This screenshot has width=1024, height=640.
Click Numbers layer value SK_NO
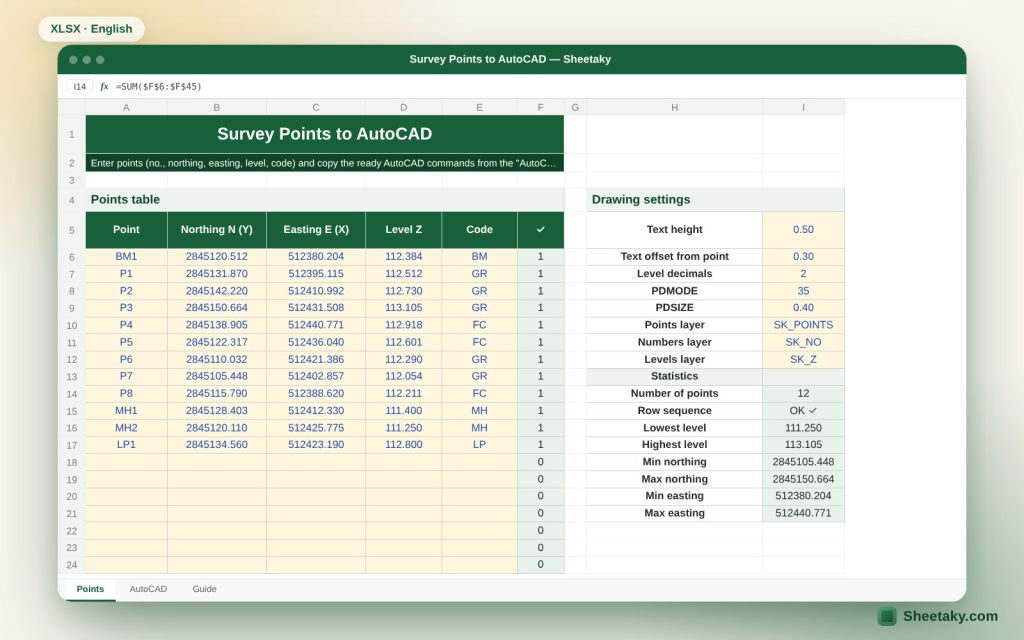coord(803,342)
